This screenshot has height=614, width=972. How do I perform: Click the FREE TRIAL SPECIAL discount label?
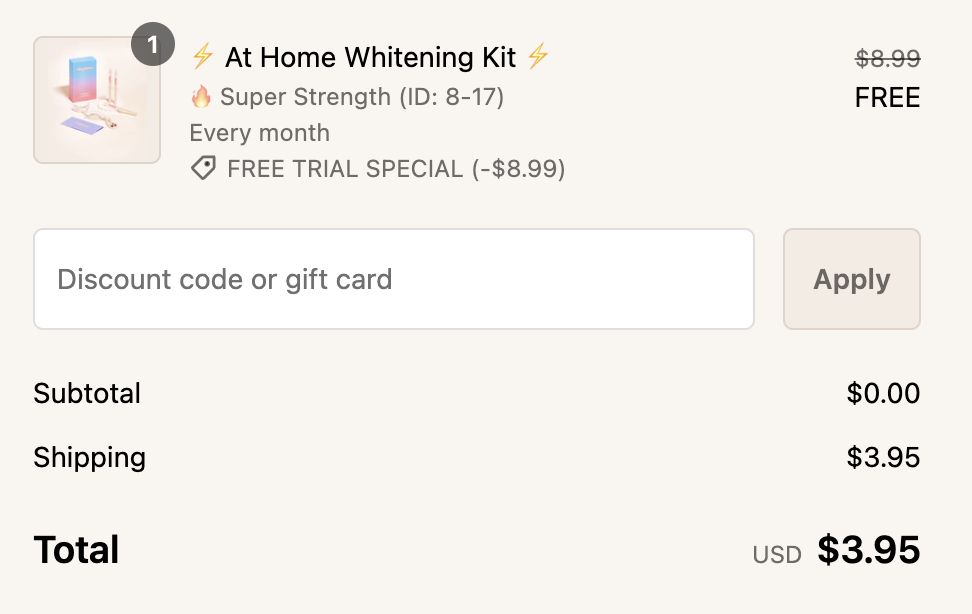pos(396,169)
